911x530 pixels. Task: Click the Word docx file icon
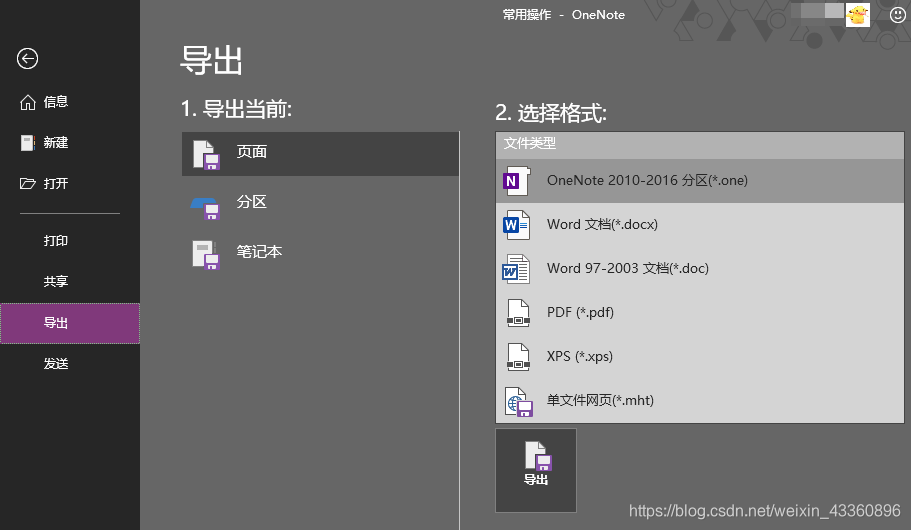click(517, 225)
